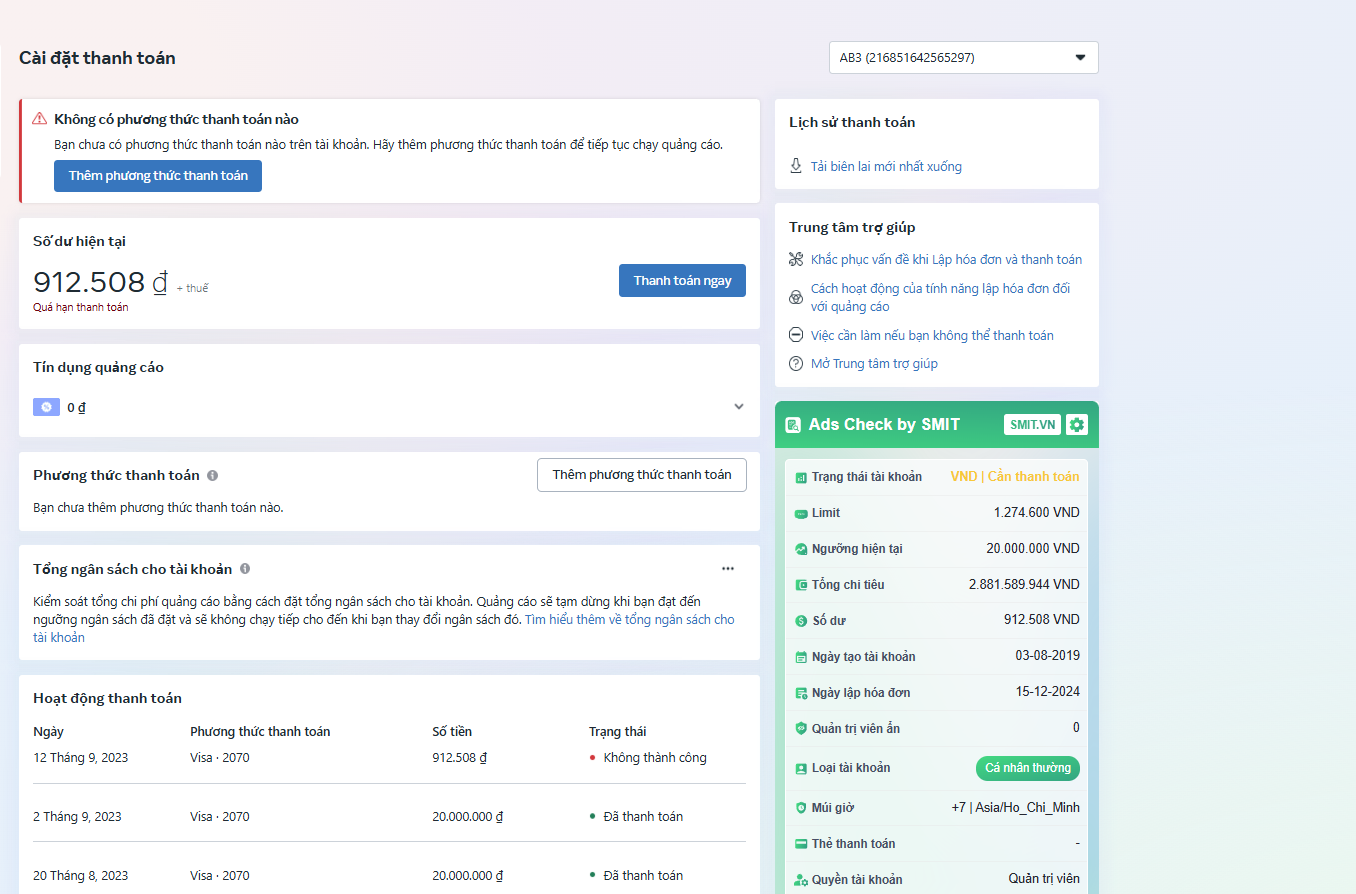
Task: Click the outlined Thêm phương thức thanh toán button
Action: pyautogui.click(x=641, y=475)
